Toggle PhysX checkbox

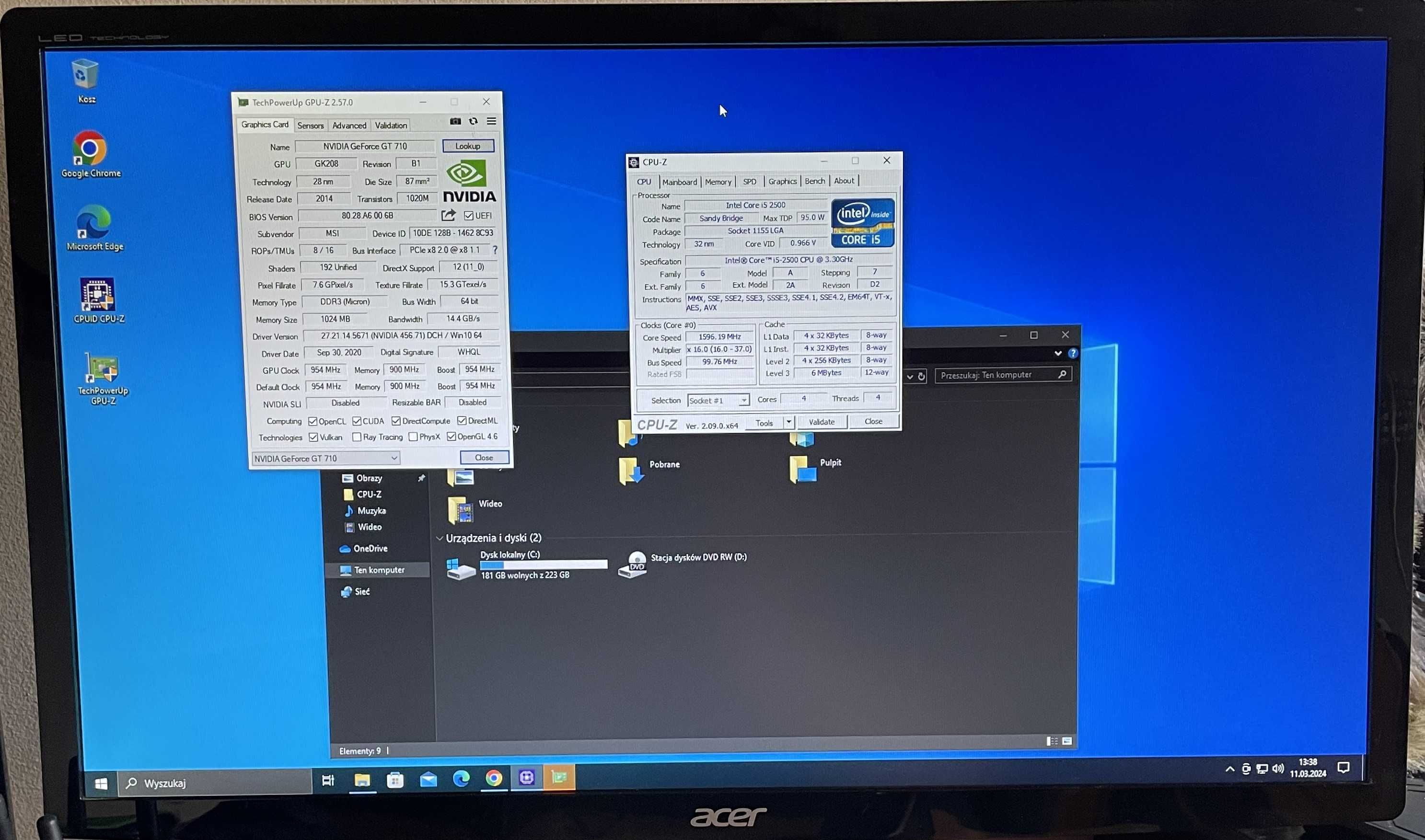coord(413,437)
